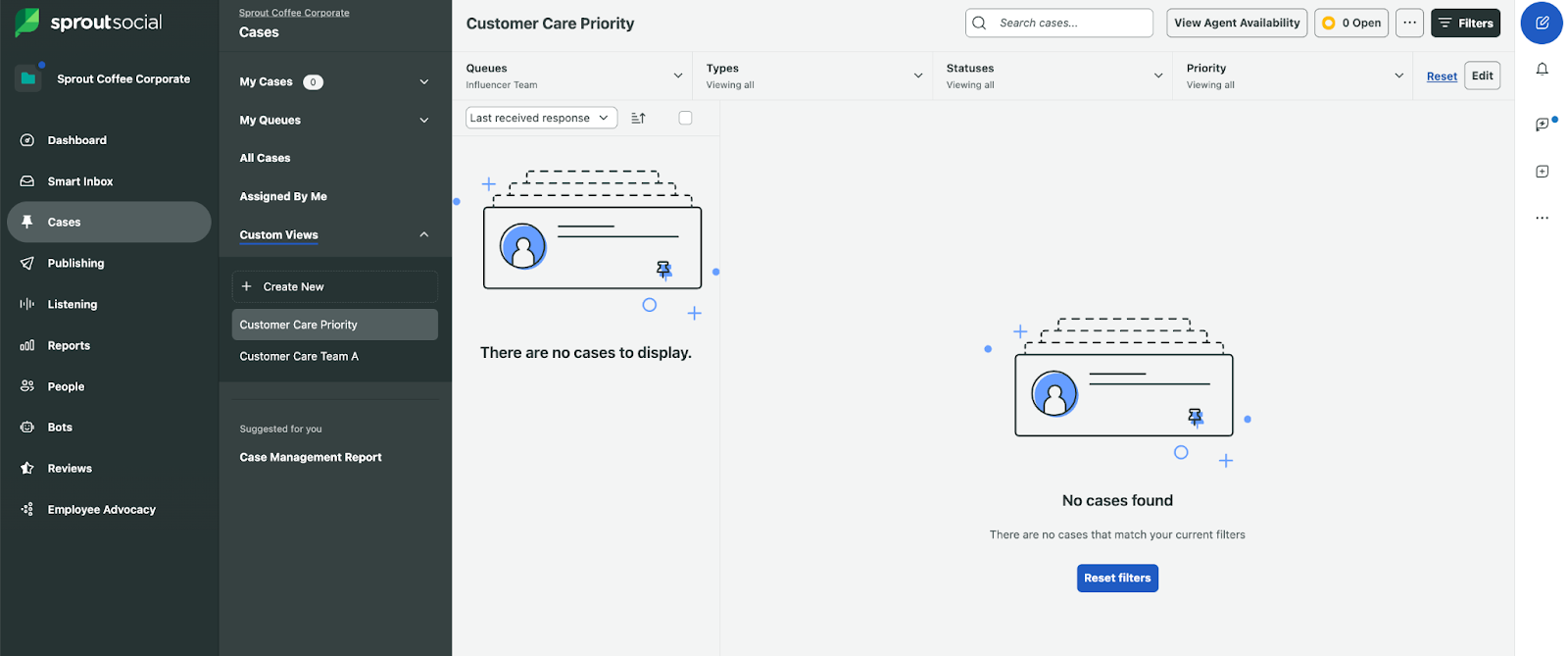
Task: Click the 0 Open status button
Action: pos(1351,23)
